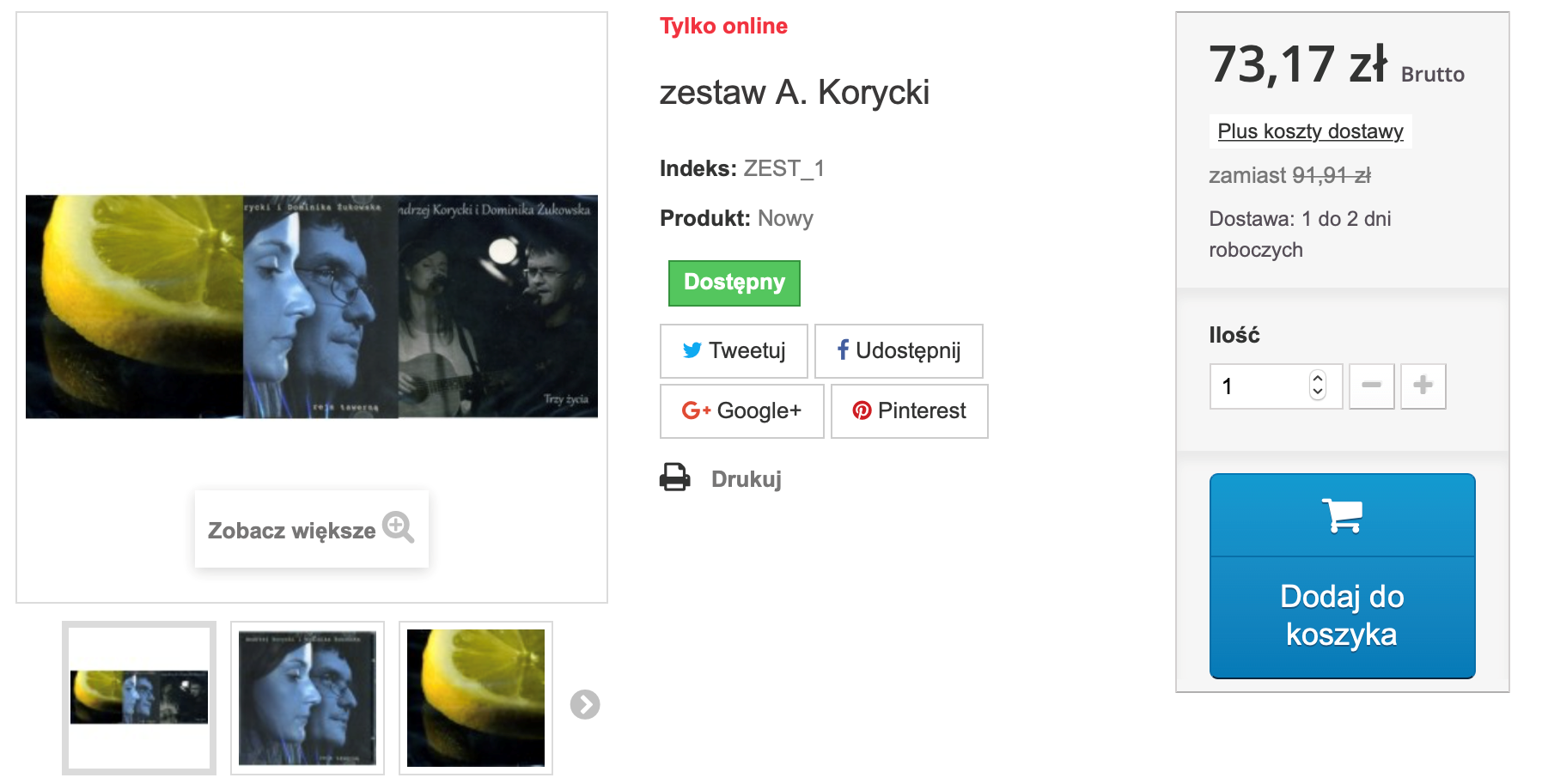Click Dodaj do koszyka button
The width and height of the screenshot is (1542, 784).
[1342, 575]
